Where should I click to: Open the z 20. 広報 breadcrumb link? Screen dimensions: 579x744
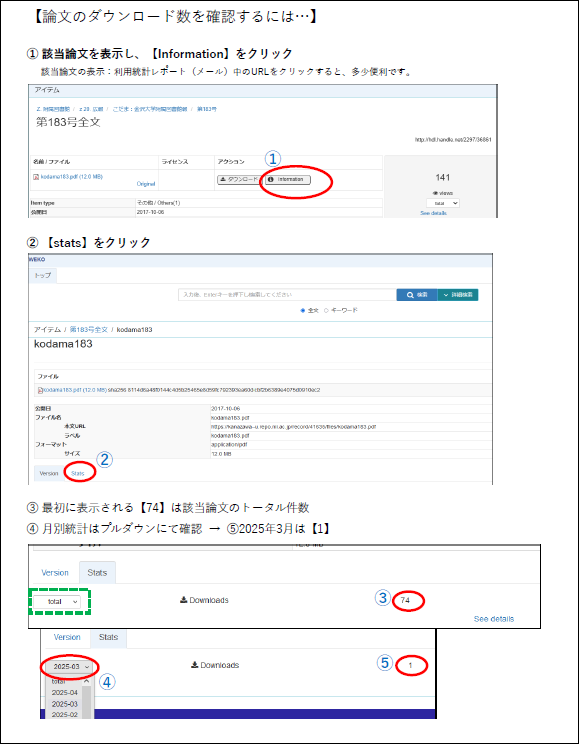click(91, 109)
